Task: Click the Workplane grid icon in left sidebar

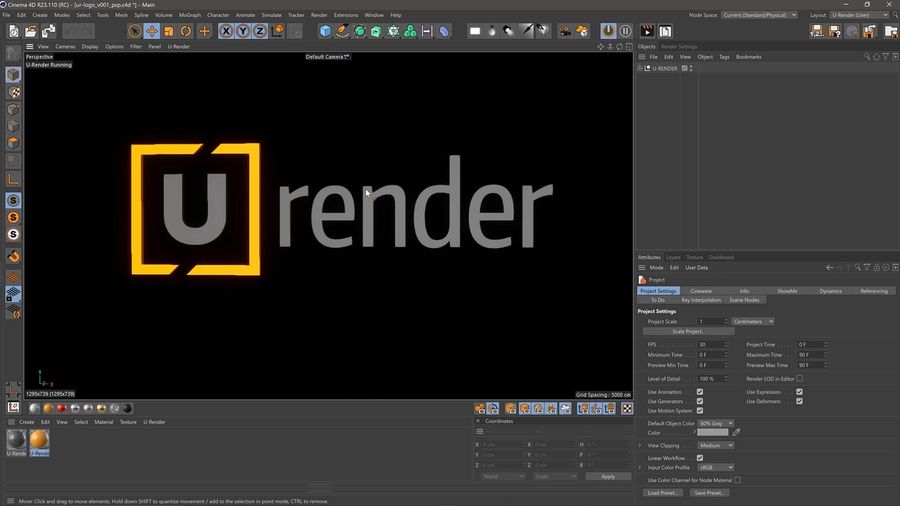Action: pos(13,277)
